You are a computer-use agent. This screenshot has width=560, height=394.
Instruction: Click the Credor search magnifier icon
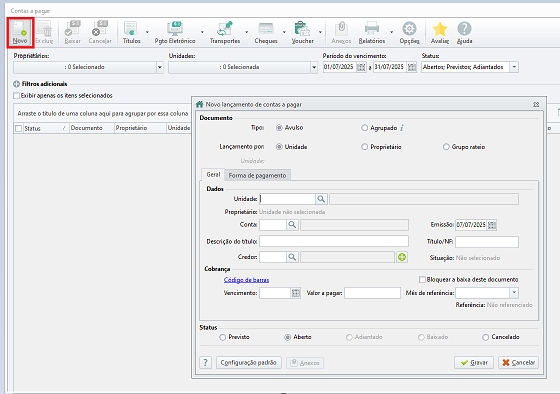pos(292,257)
